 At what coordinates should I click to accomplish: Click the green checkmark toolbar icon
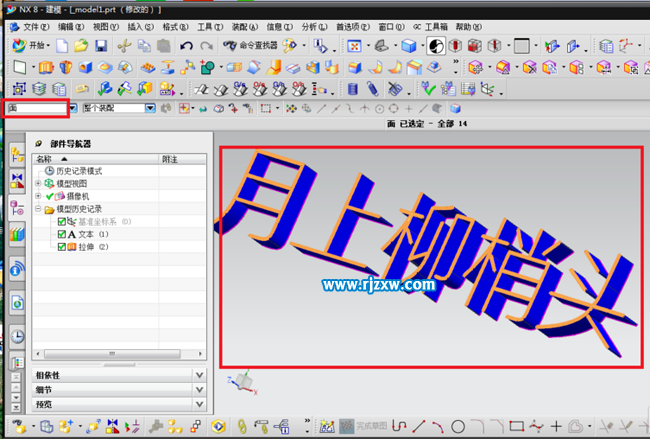point(427,89)
